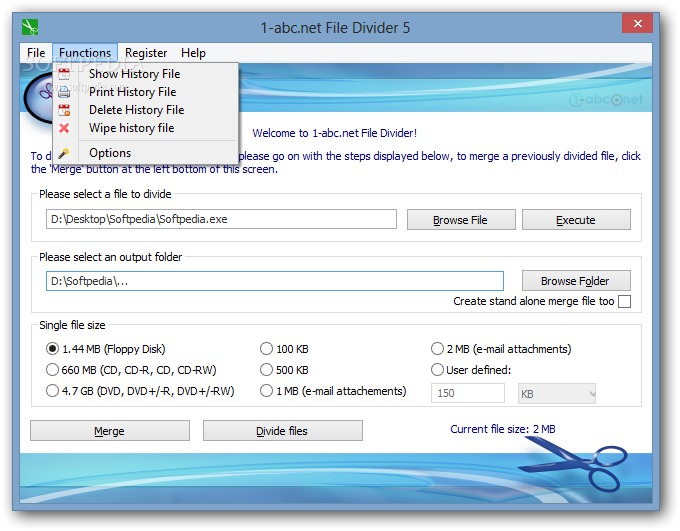This screenshot has width=680, height=531.
Task: Click the Browse Folder button
Action: tap(576, 281)
